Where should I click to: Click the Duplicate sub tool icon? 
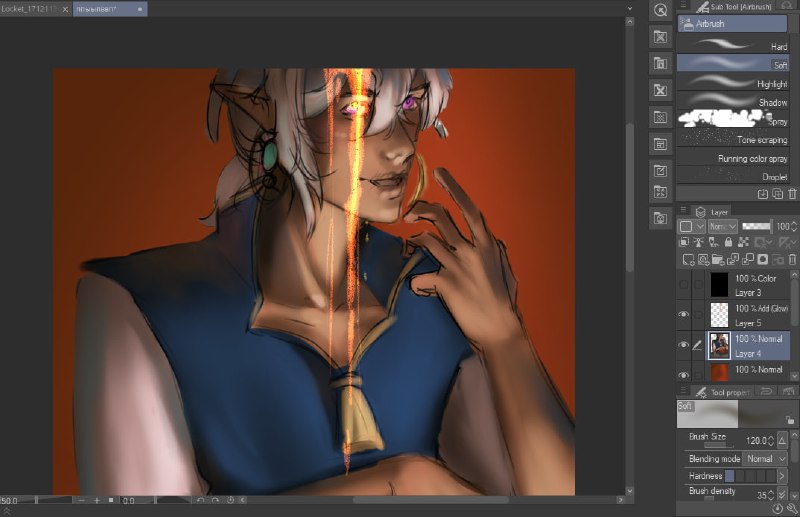(778, 194)
